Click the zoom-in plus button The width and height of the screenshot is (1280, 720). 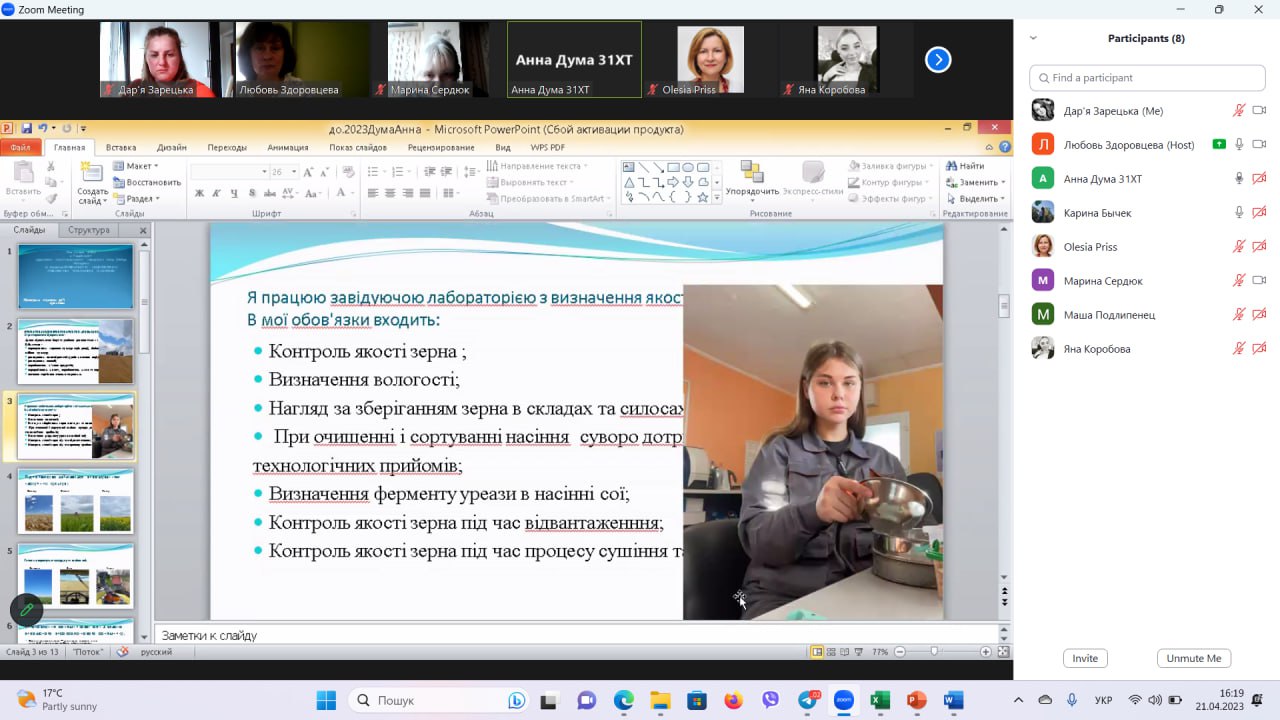pos(986,652)
